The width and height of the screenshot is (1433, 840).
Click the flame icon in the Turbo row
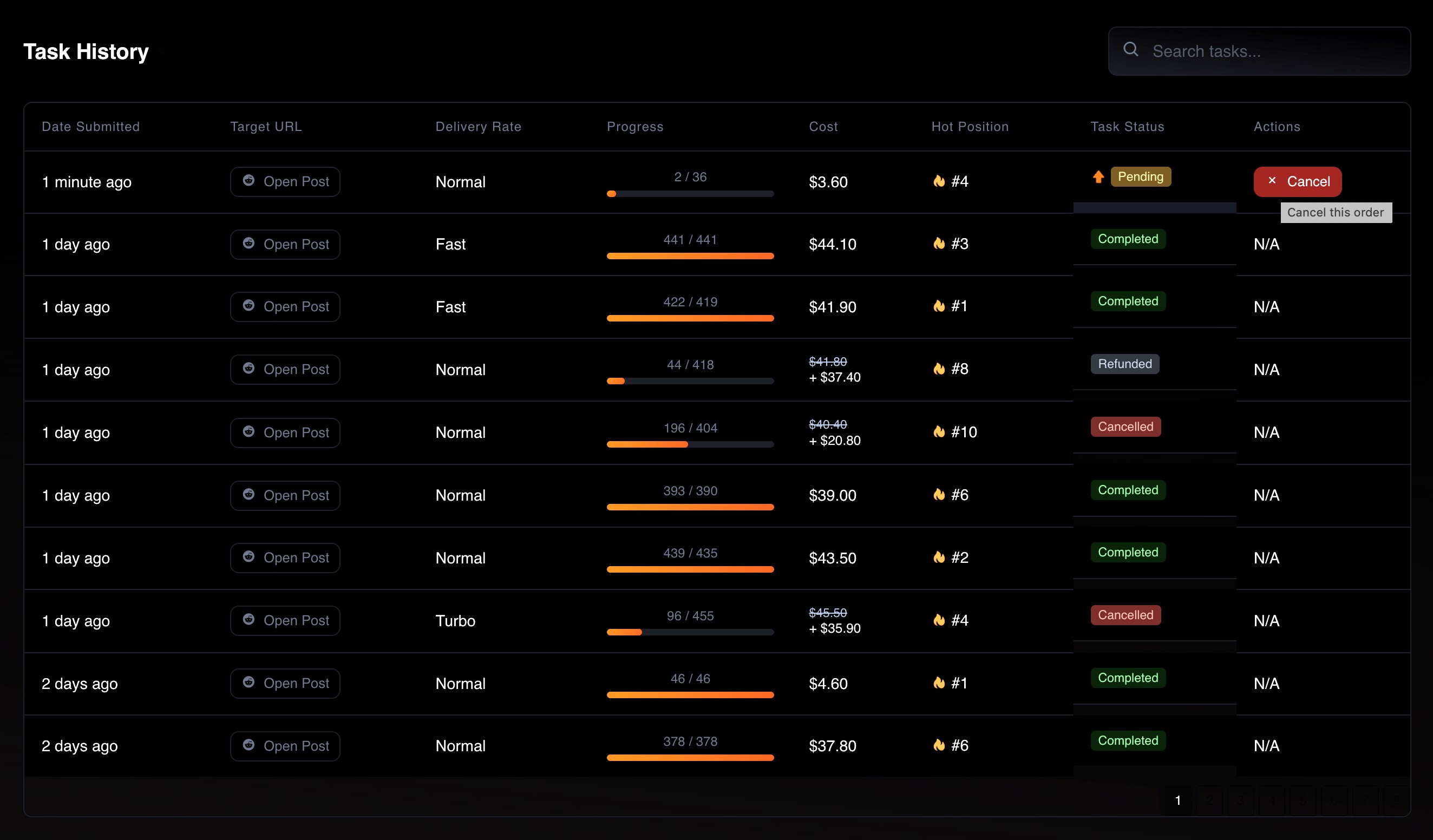coord(939,620)
